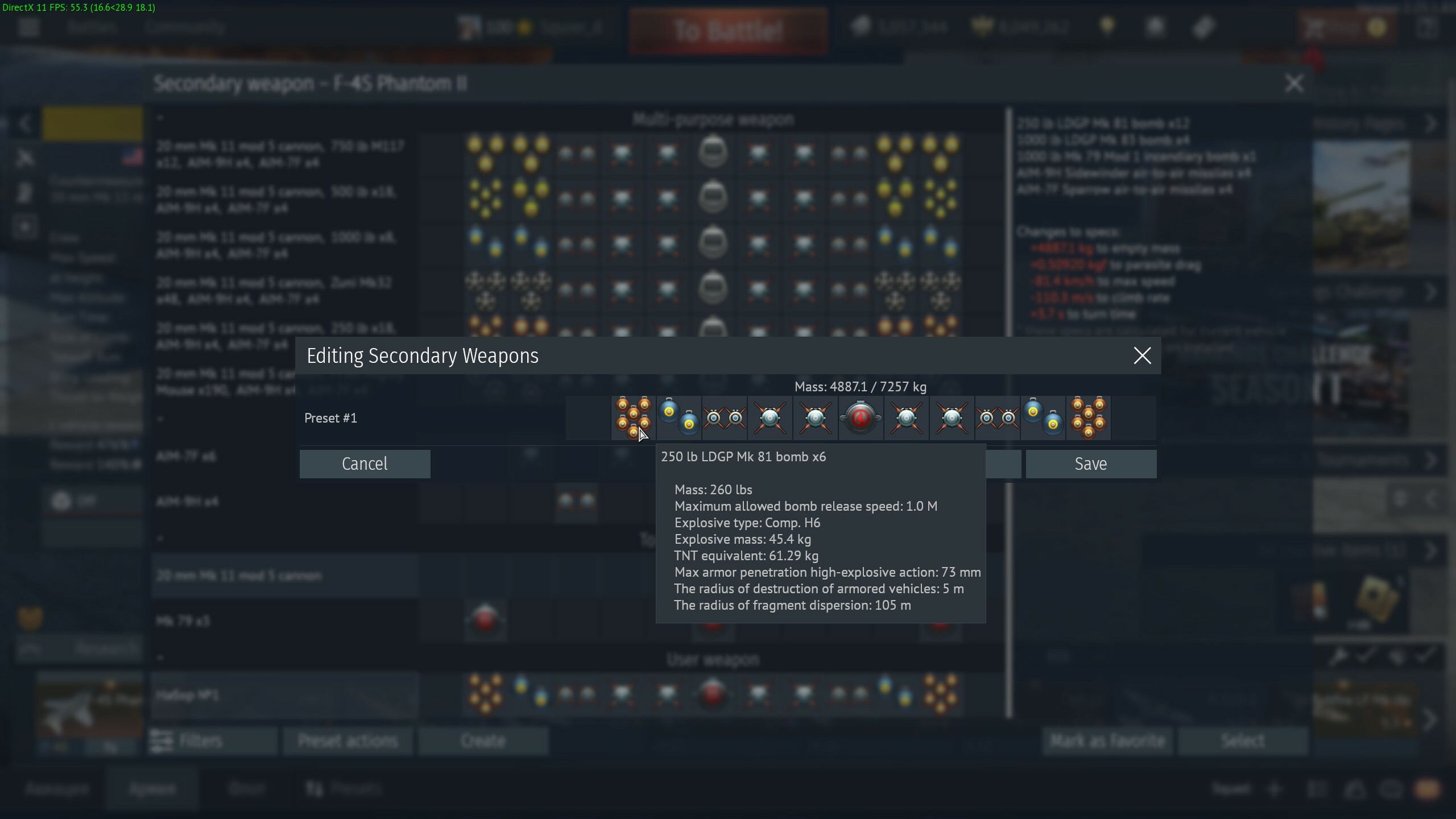Select the right AIM-9H Sidewinder pair slot

pyautogui.click(x=997, y=418)
